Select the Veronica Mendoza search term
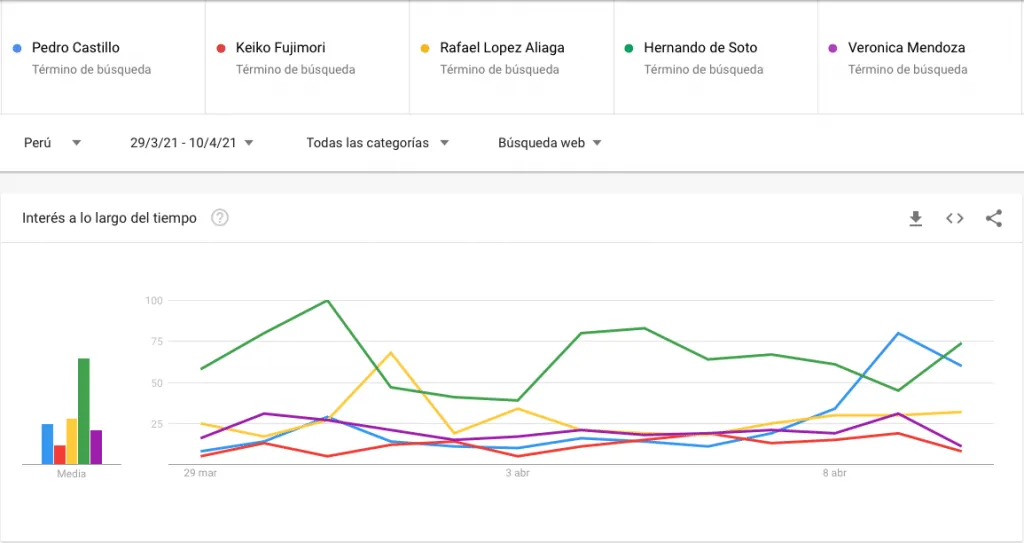 (x=906, y=48)
